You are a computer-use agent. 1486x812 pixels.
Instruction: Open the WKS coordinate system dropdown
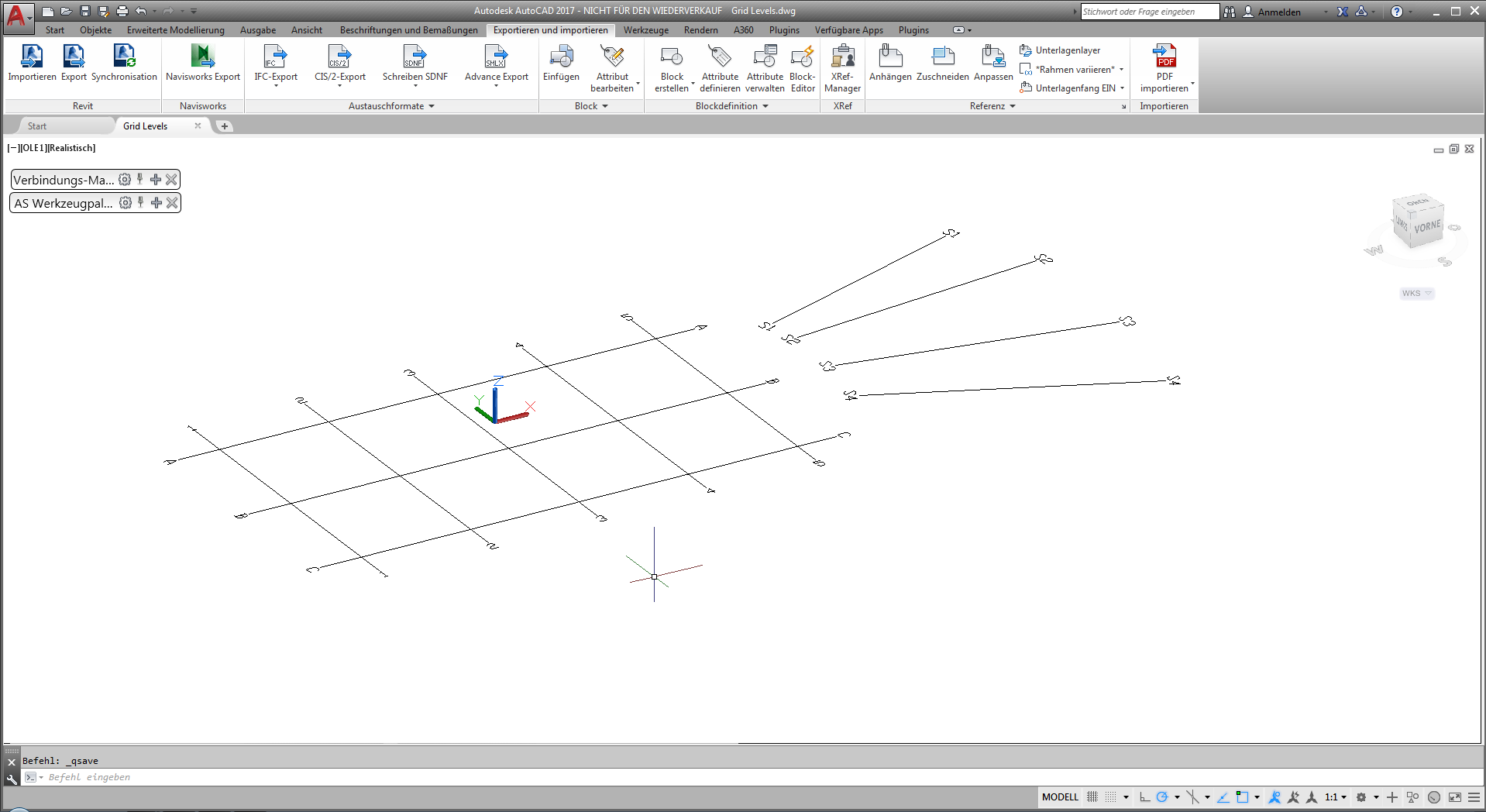pyautogui.click(x=1417, y=293)
